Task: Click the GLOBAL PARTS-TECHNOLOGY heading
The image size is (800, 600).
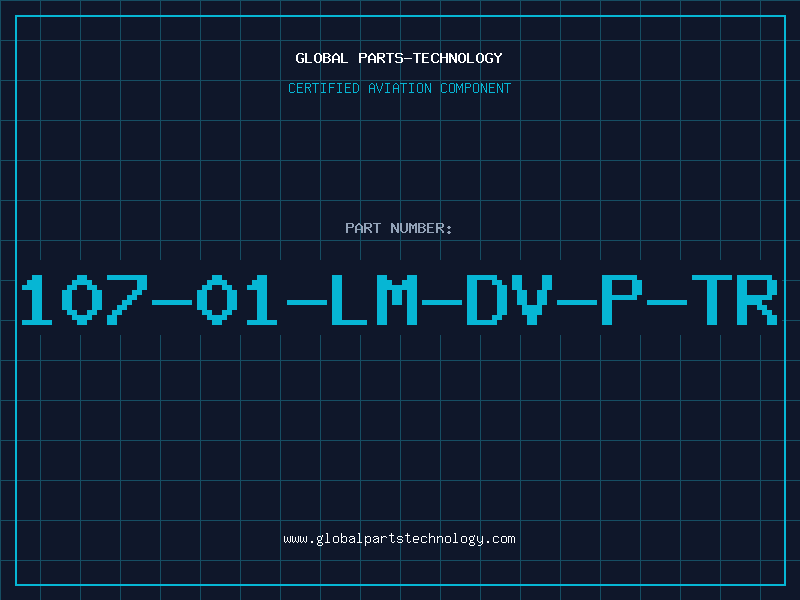Action: (399, 58)
